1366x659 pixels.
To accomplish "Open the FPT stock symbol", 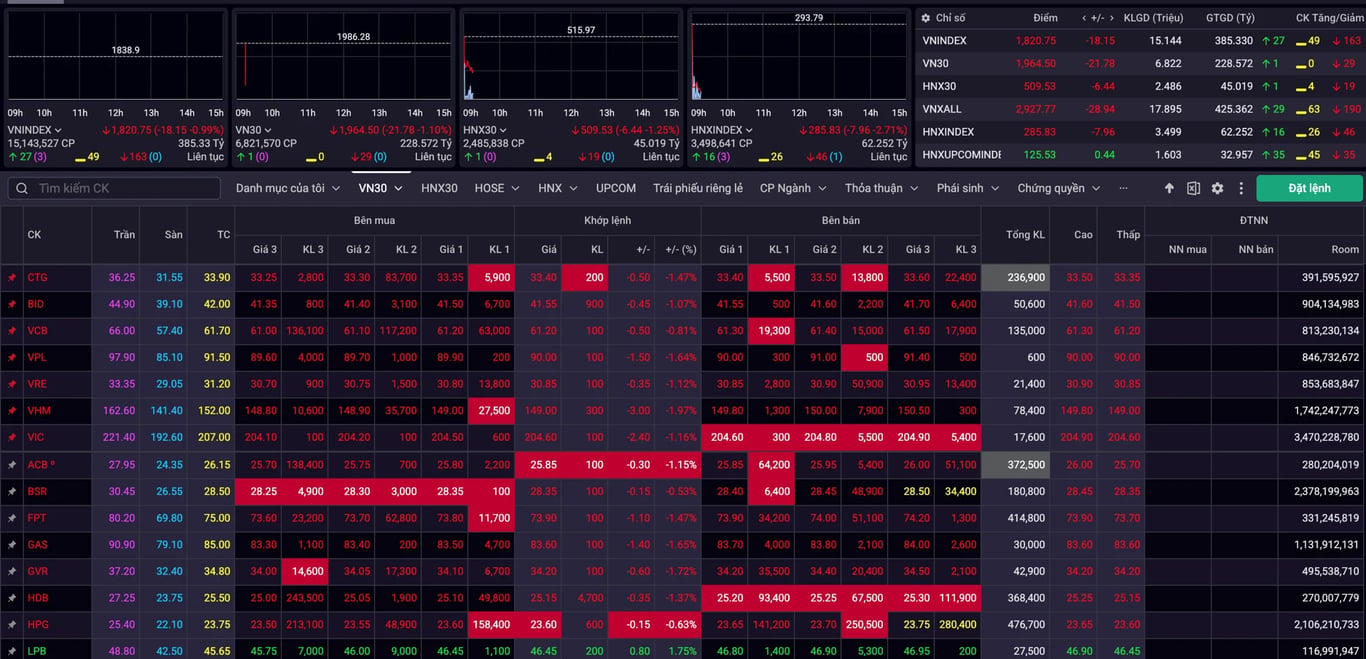I will (x=37, y=518).
